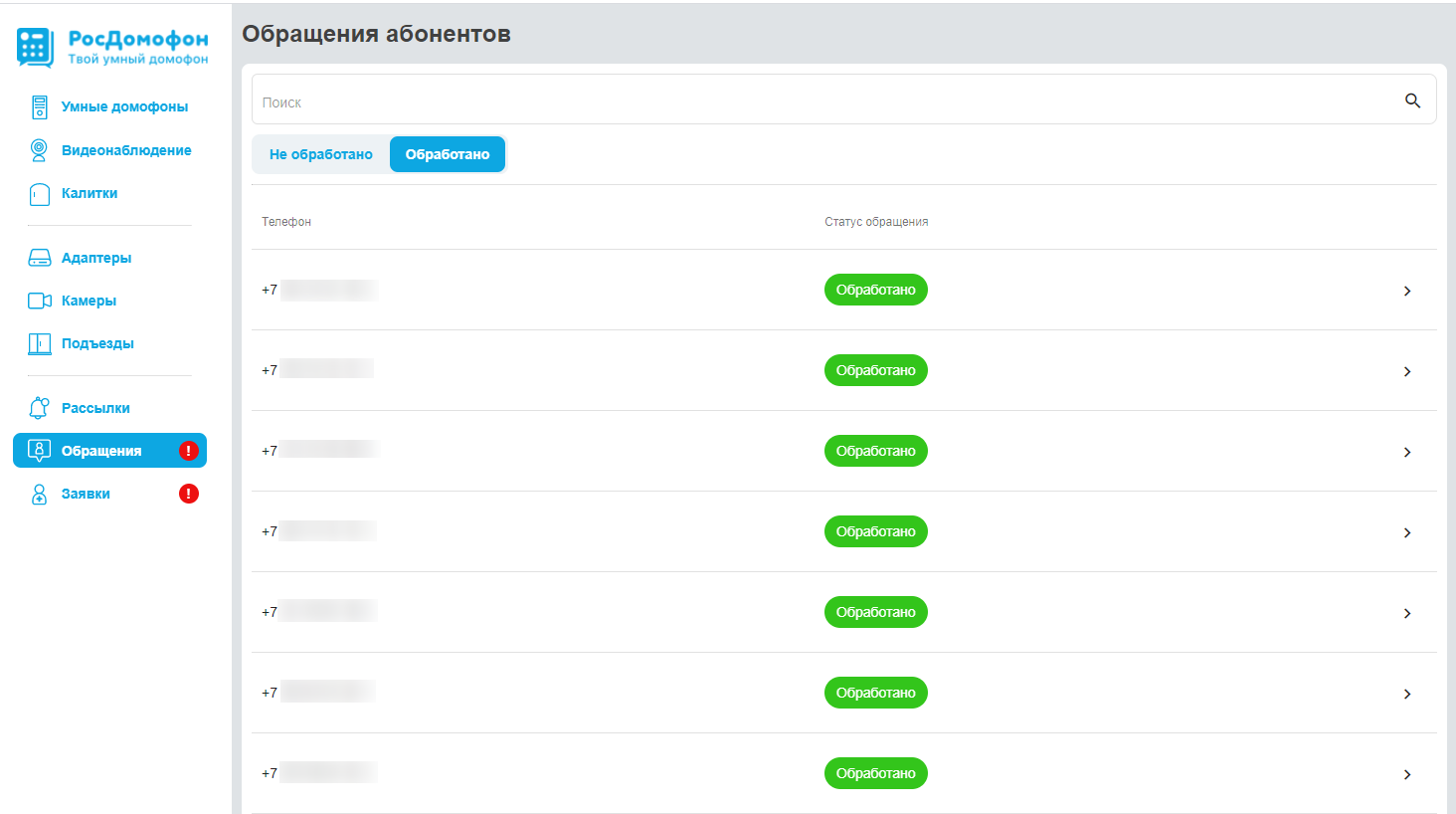Click the fourth row's +7 phone number
The width and height of the screenshot is (1456, 814).
pos(318,531)
